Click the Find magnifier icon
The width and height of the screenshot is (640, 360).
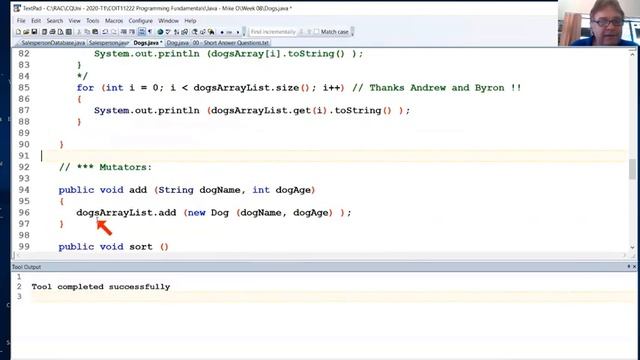click(194, 32)
